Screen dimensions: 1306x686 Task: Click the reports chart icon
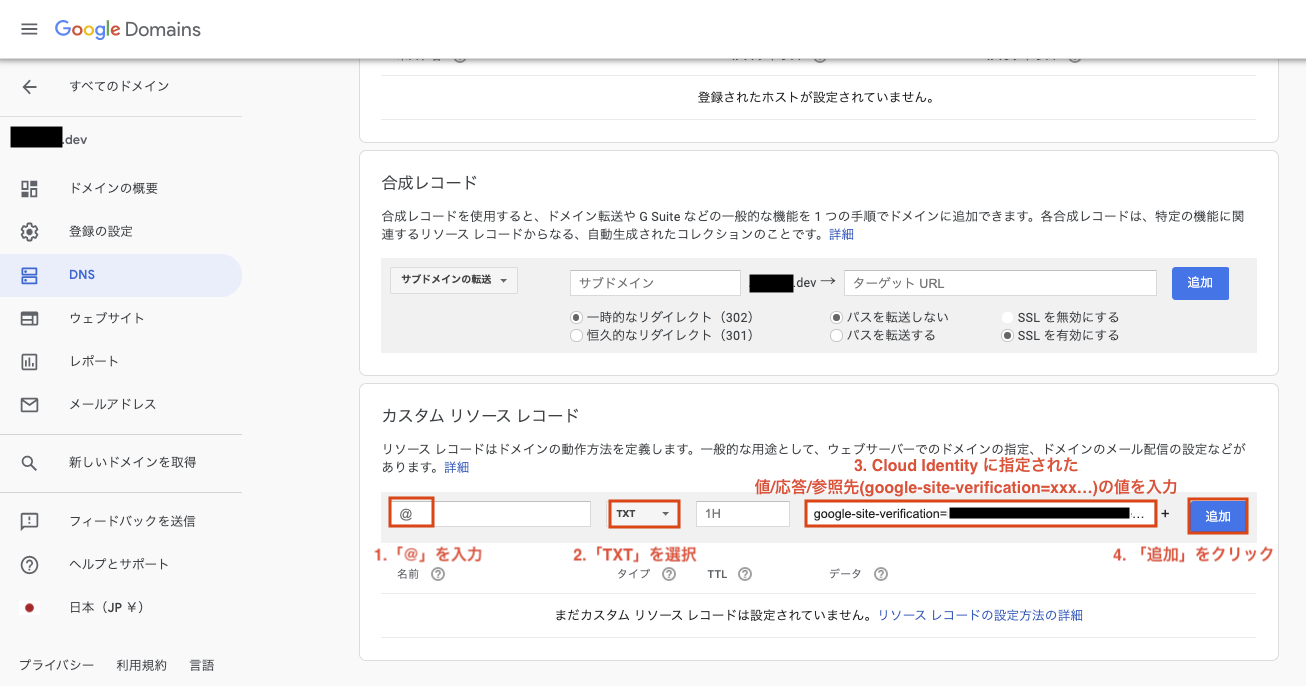point(29,361)
